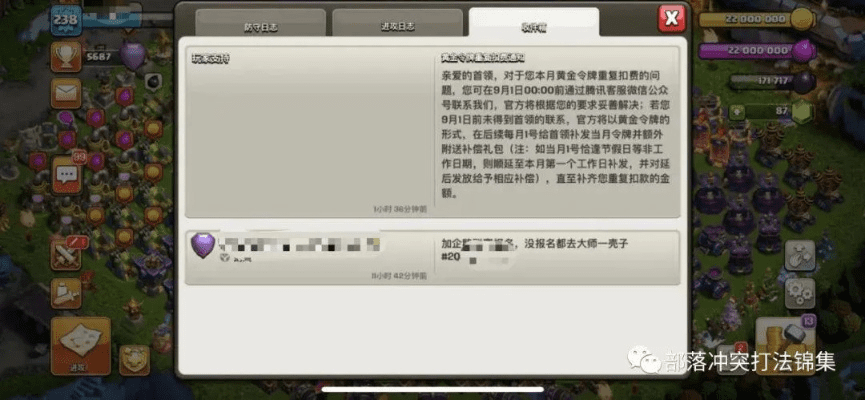This screenshot has width=865, height=400.
Task: Close the inbox dialog with red X
Action: (671, 18)
